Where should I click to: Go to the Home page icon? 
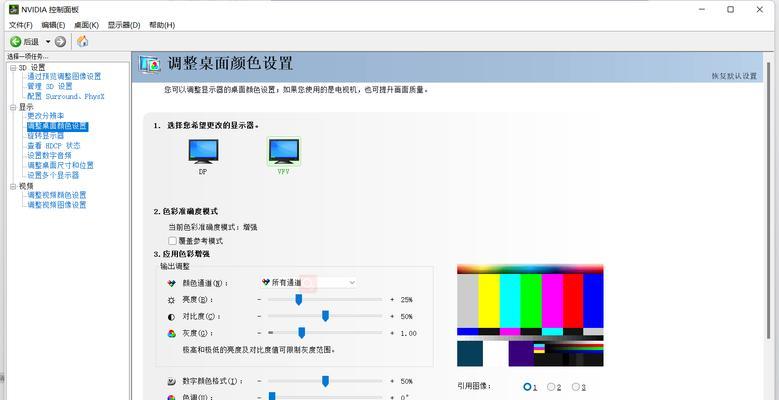tap(82, 41)
